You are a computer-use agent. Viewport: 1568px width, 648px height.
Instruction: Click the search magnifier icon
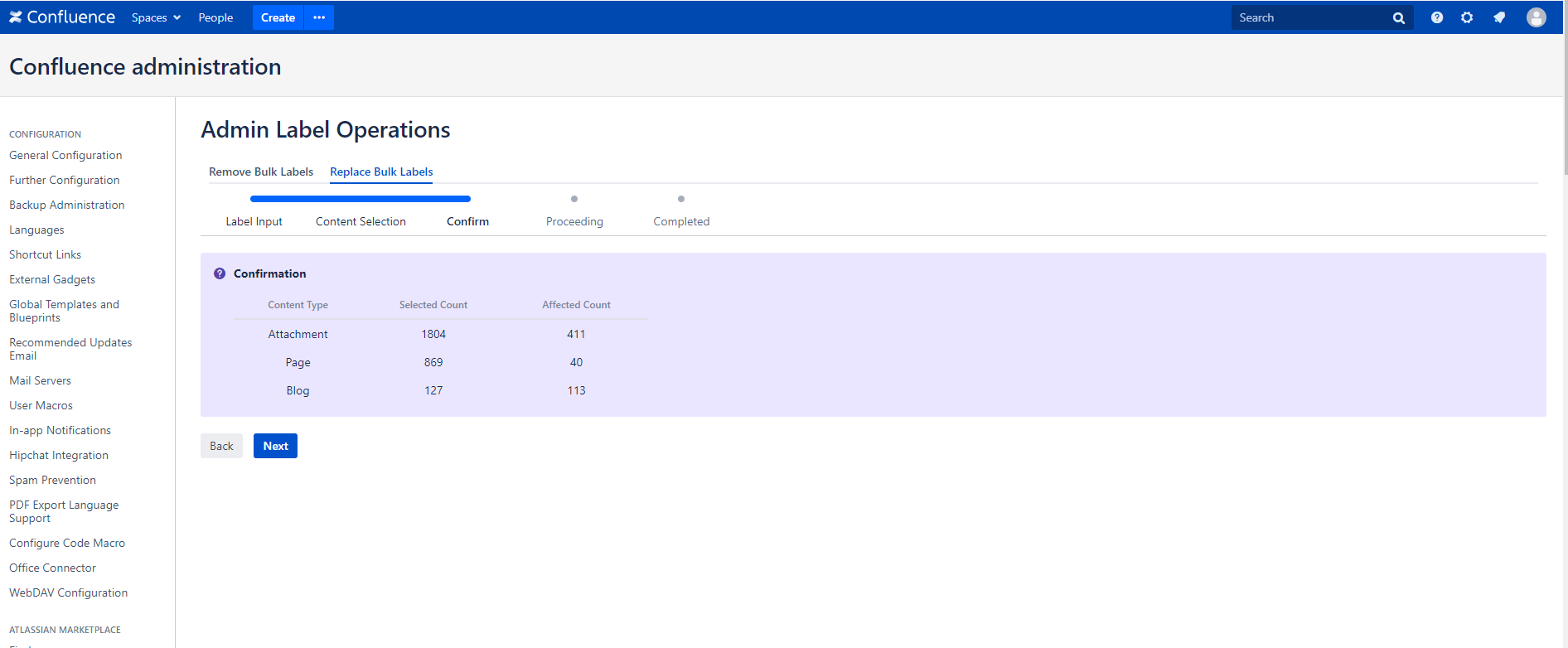point(1399,18)
